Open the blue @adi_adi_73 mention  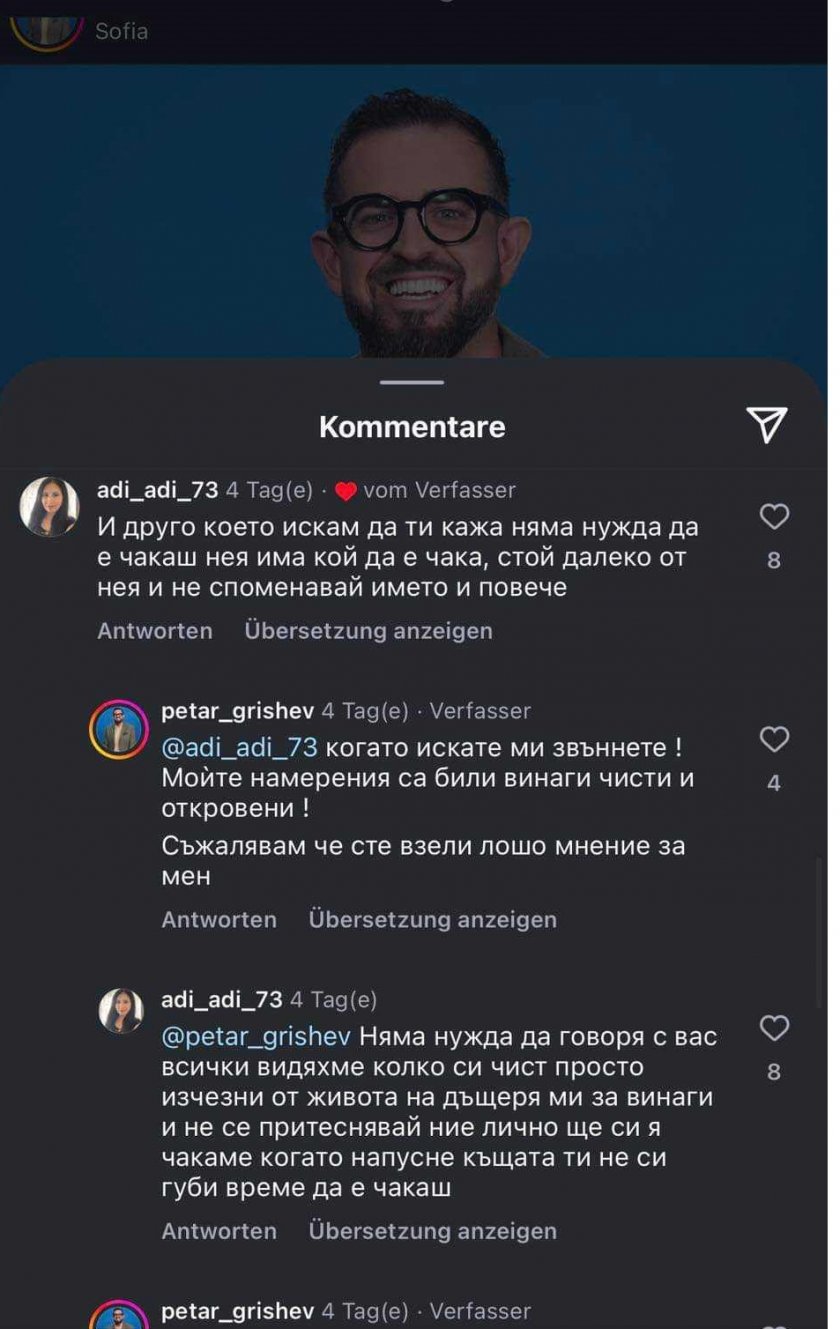pos(239,747)
